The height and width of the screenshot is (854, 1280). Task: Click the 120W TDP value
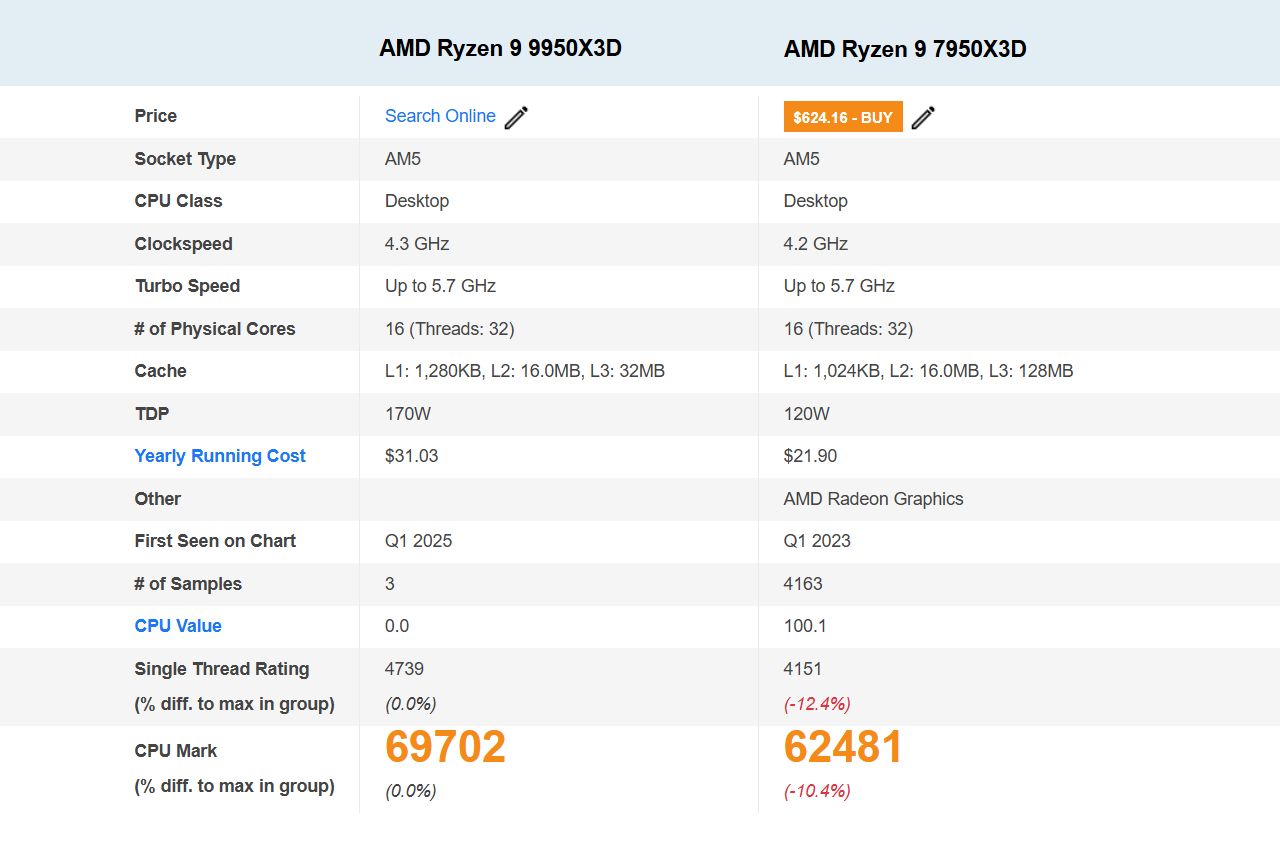(807, 414)
